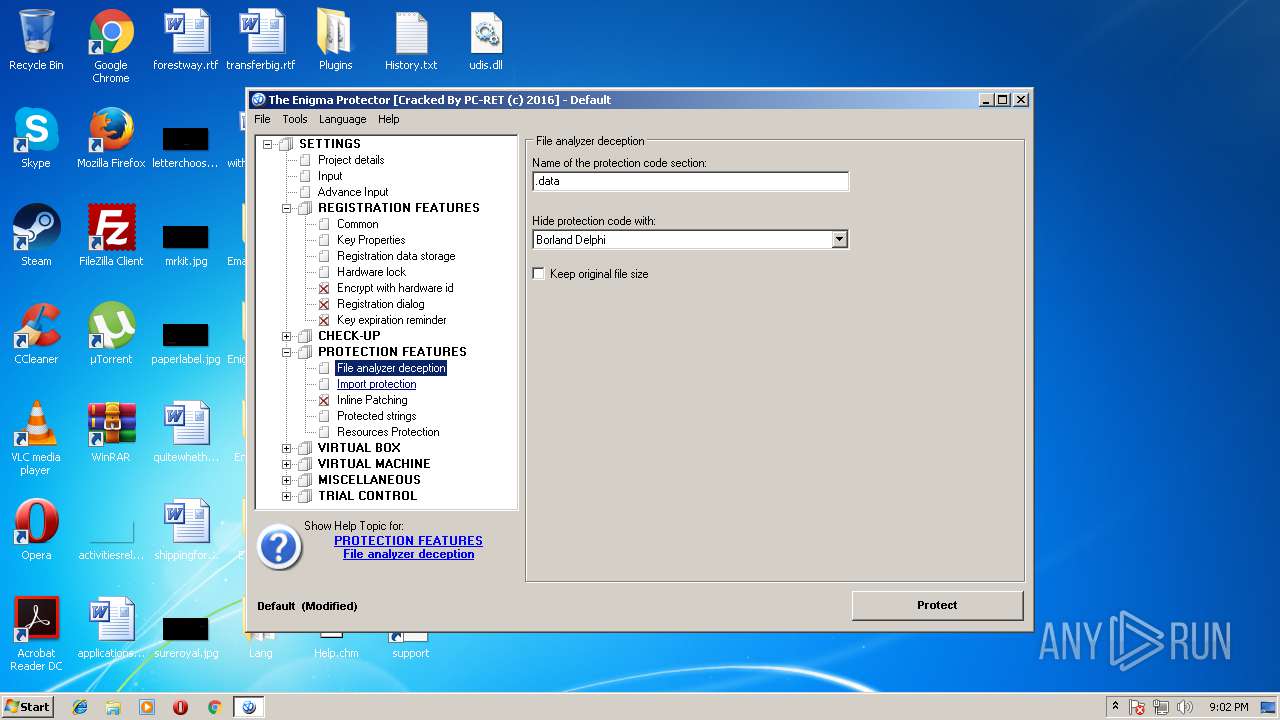Launch Skype desktop shortcut
This screenshot has height=720, width=1280.
pyautogui.click(x=36, y=138)
